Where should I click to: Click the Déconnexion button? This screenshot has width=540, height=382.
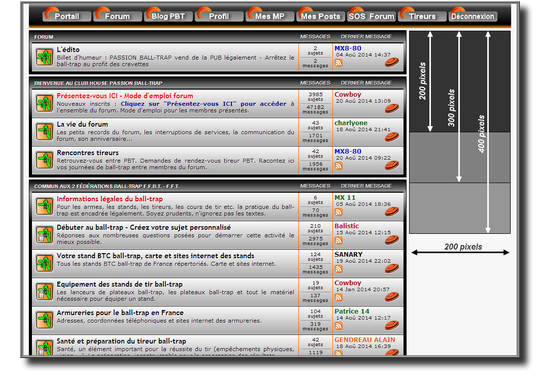coord(473,16)
